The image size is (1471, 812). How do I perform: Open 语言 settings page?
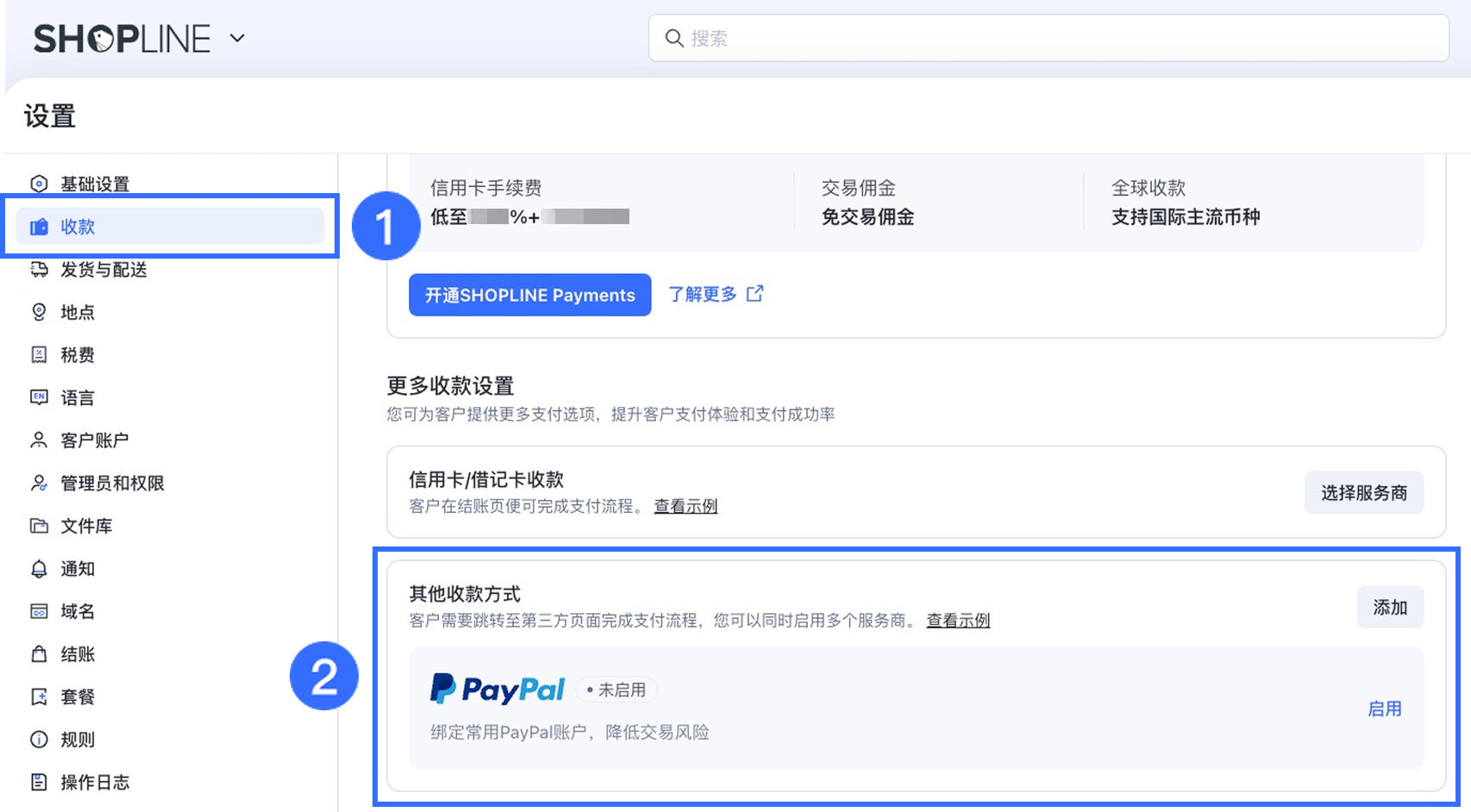78,397
